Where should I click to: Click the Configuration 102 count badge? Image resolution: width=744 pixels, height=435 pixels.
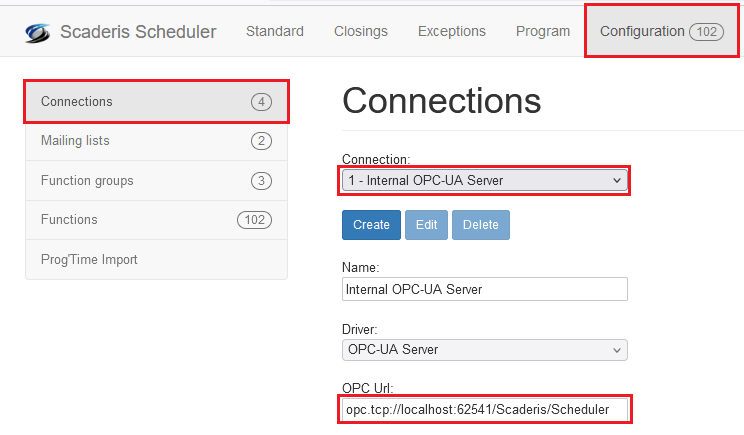pyautogui.click(x=707, y=32)
